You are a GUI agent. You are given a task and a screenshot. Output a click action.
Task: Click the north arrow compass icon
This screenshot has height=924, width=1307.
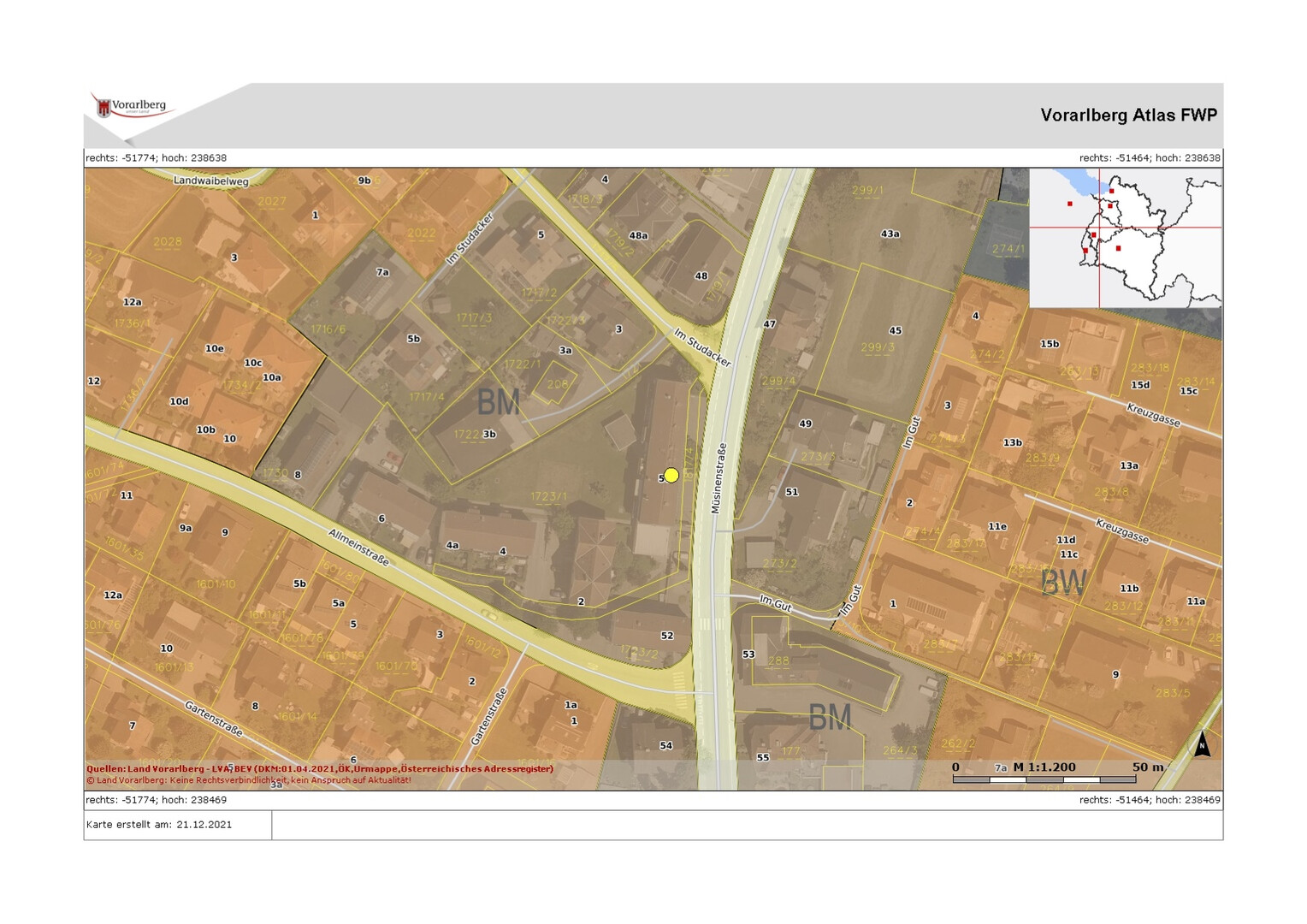point(1202,744)
